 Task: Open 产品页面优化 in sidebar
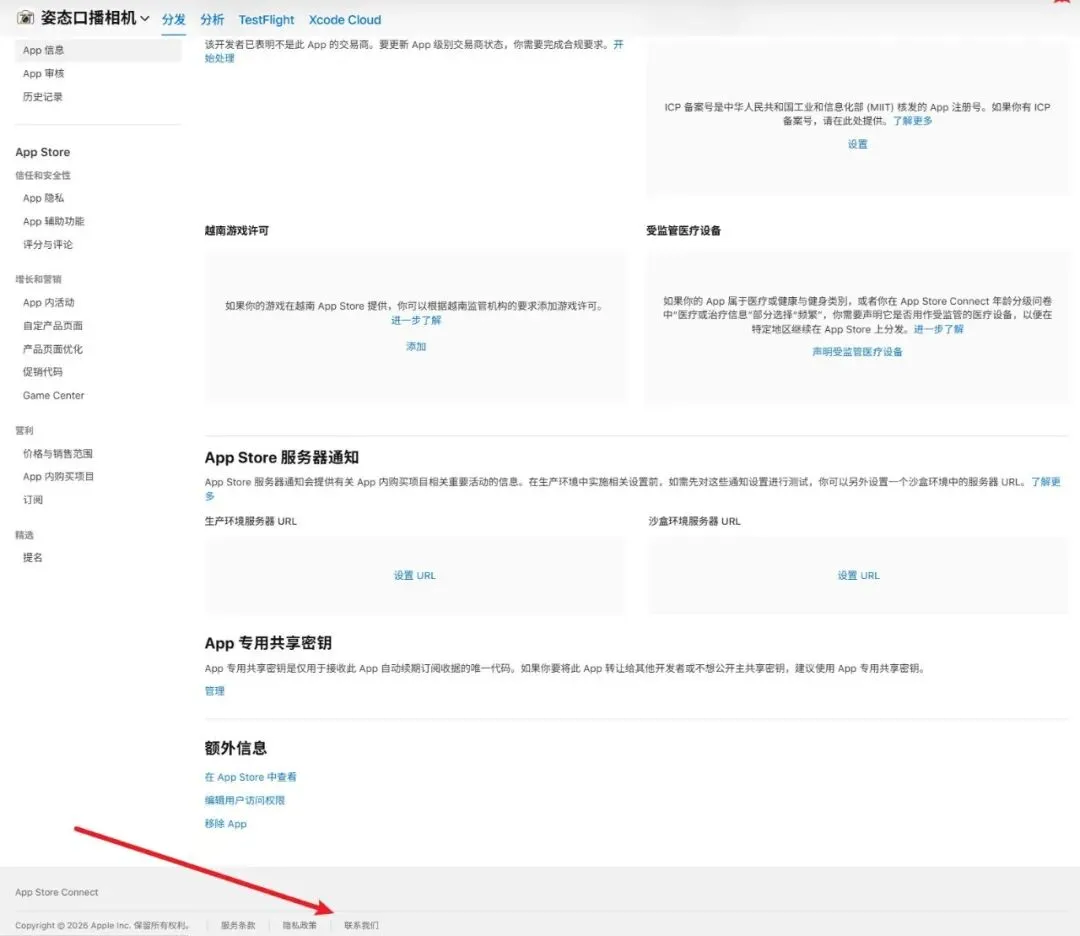pos(52,349)
